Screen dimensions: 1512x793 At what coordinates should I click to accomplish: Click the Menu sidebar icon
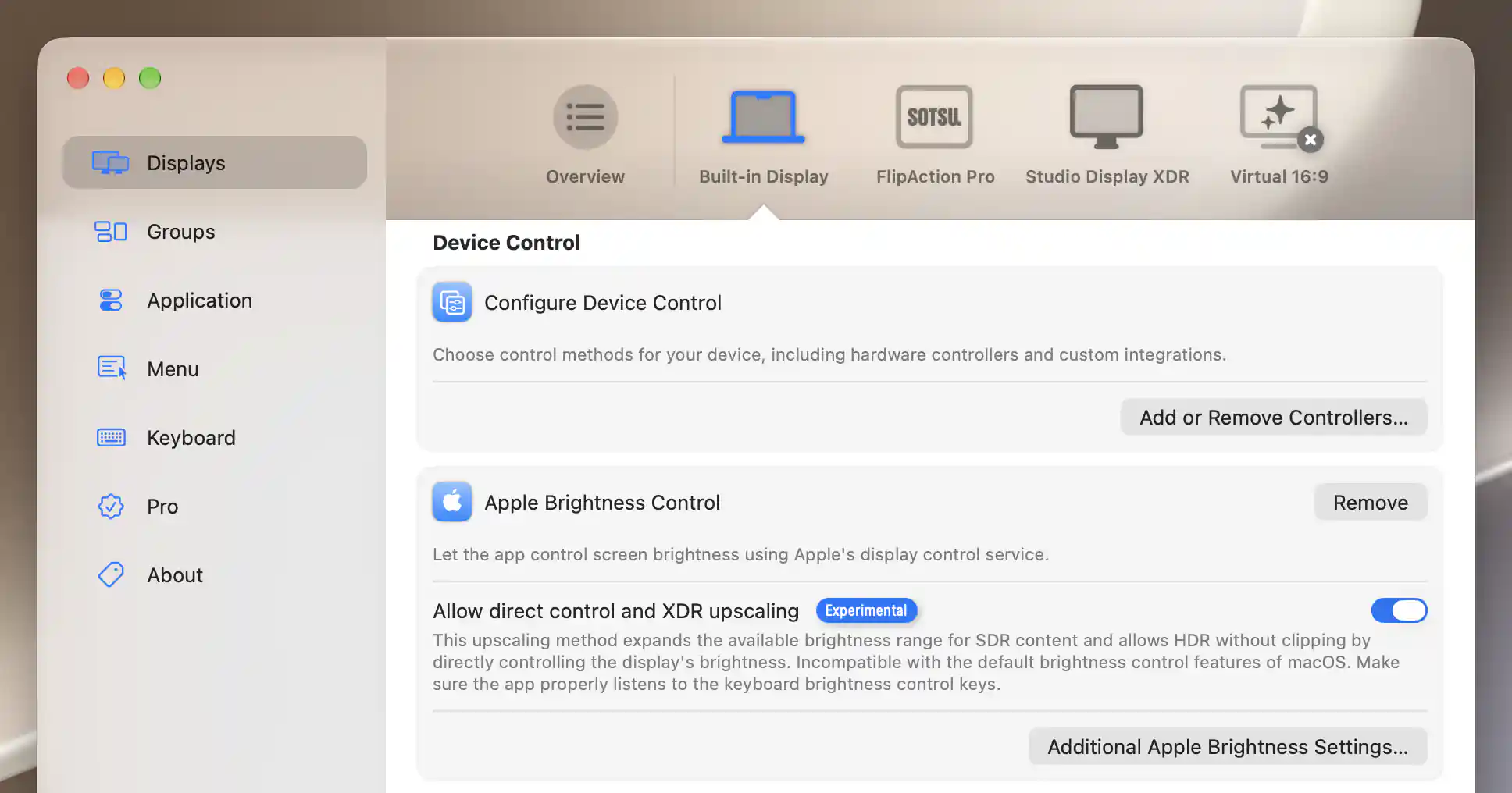[111, 368]
